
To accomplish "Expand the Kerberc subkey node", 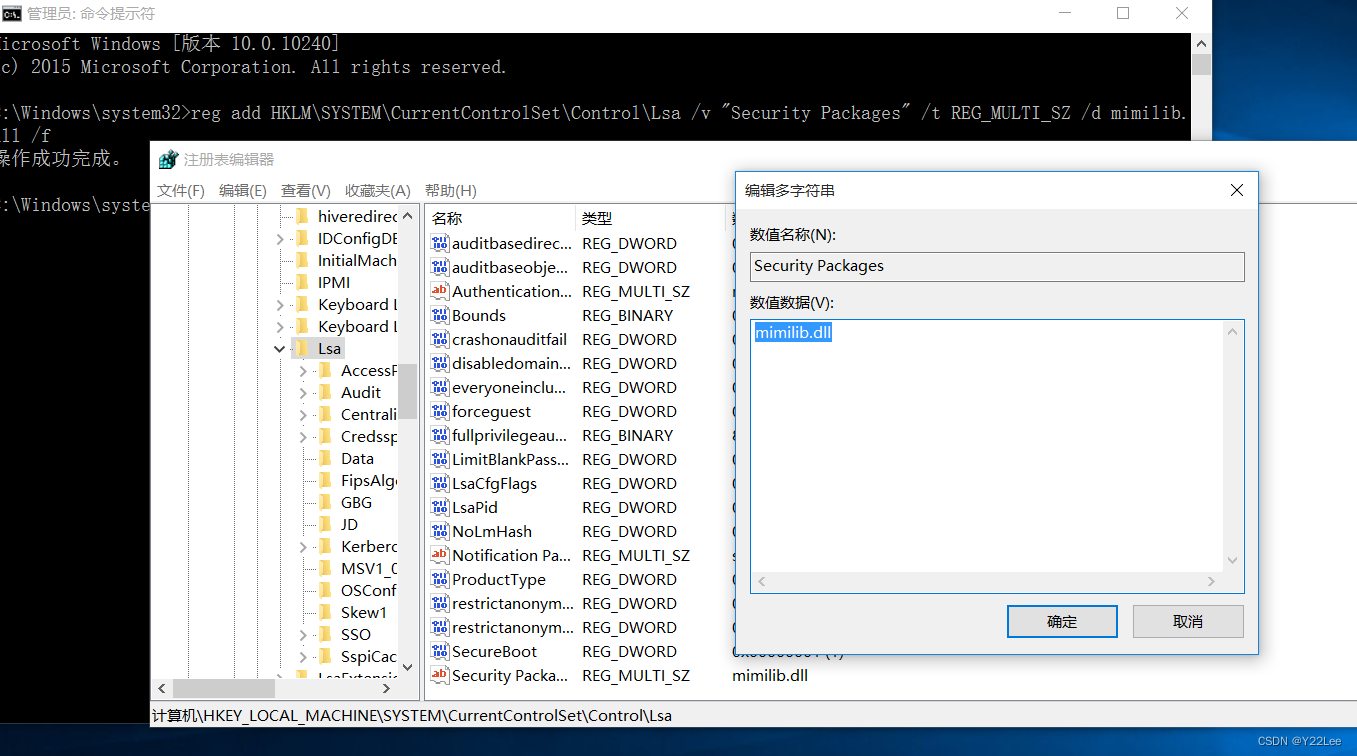I will pyautogui.click(x=303, y=546).
